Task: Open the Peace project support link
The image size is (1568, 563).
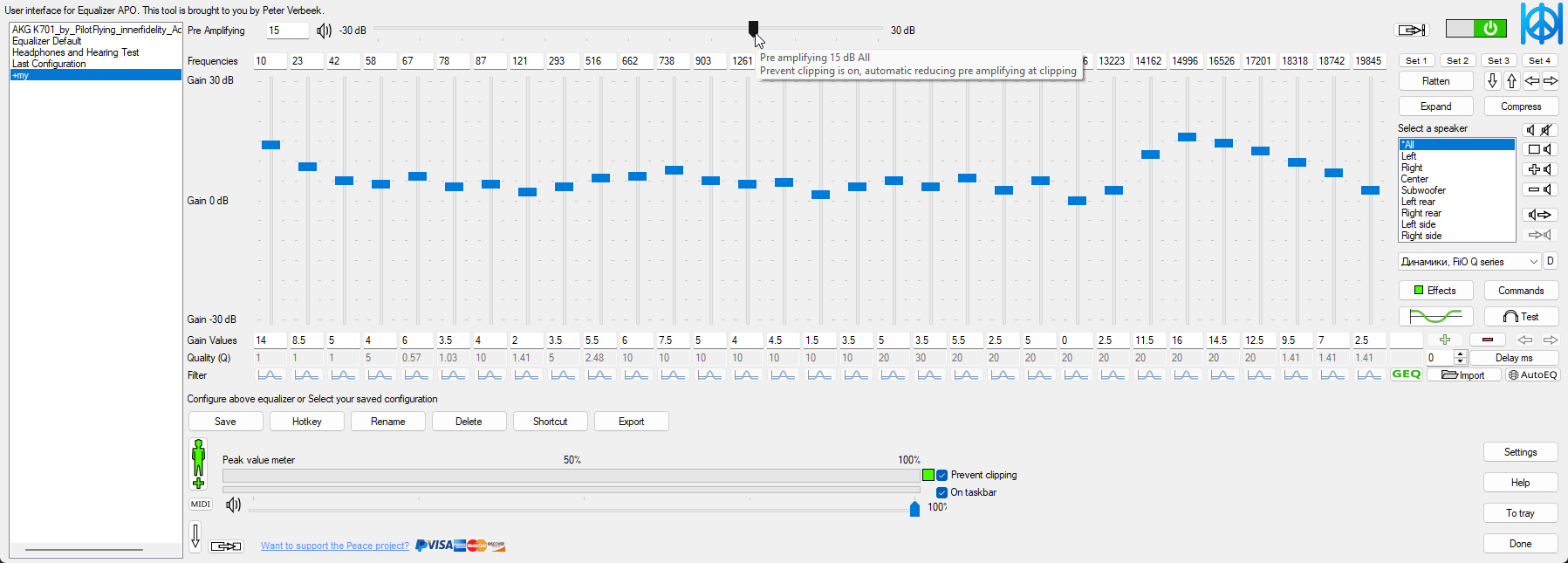Action: (x=334, y=546)
